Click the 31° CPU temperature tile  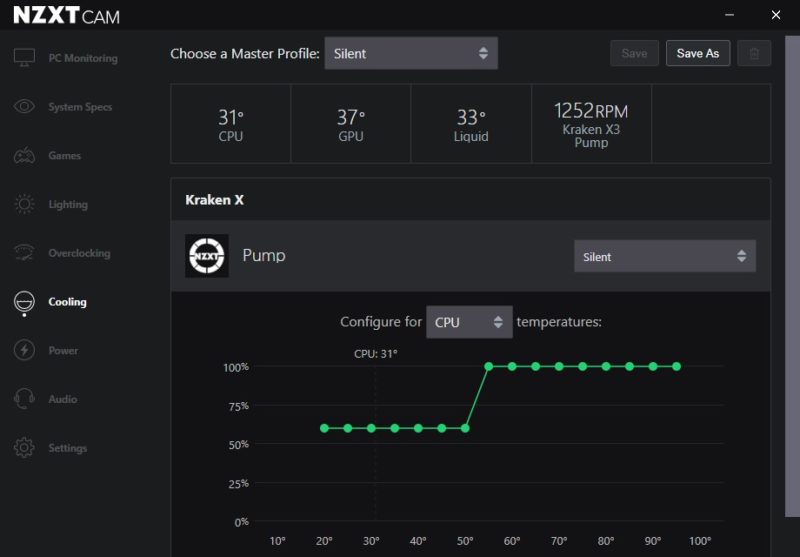pyautogui.click(x=231, y=124)
